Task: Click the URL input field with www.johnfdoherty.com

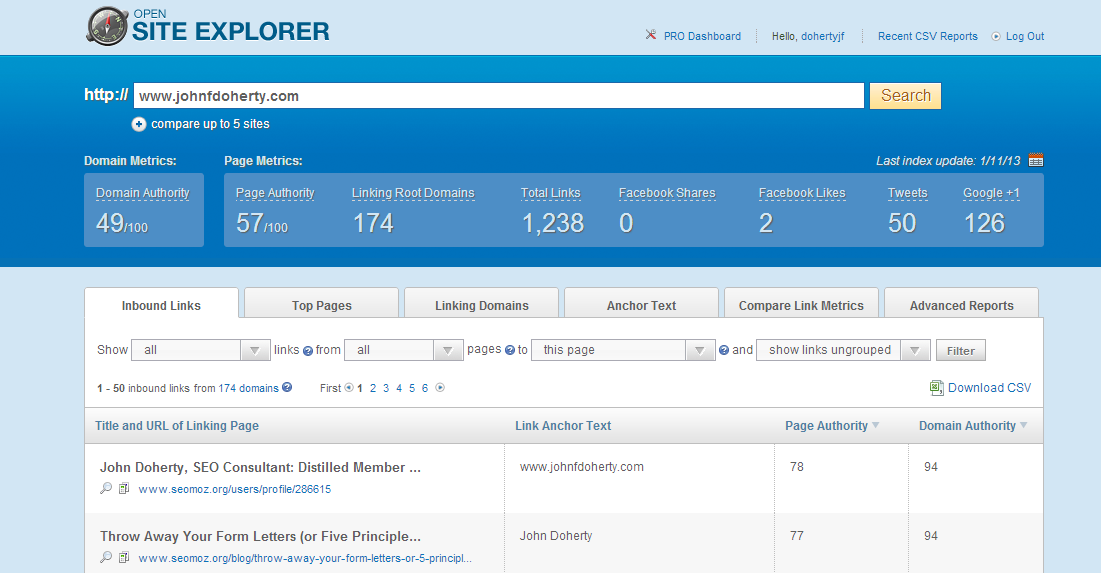Action: click(x=499, y=96)
